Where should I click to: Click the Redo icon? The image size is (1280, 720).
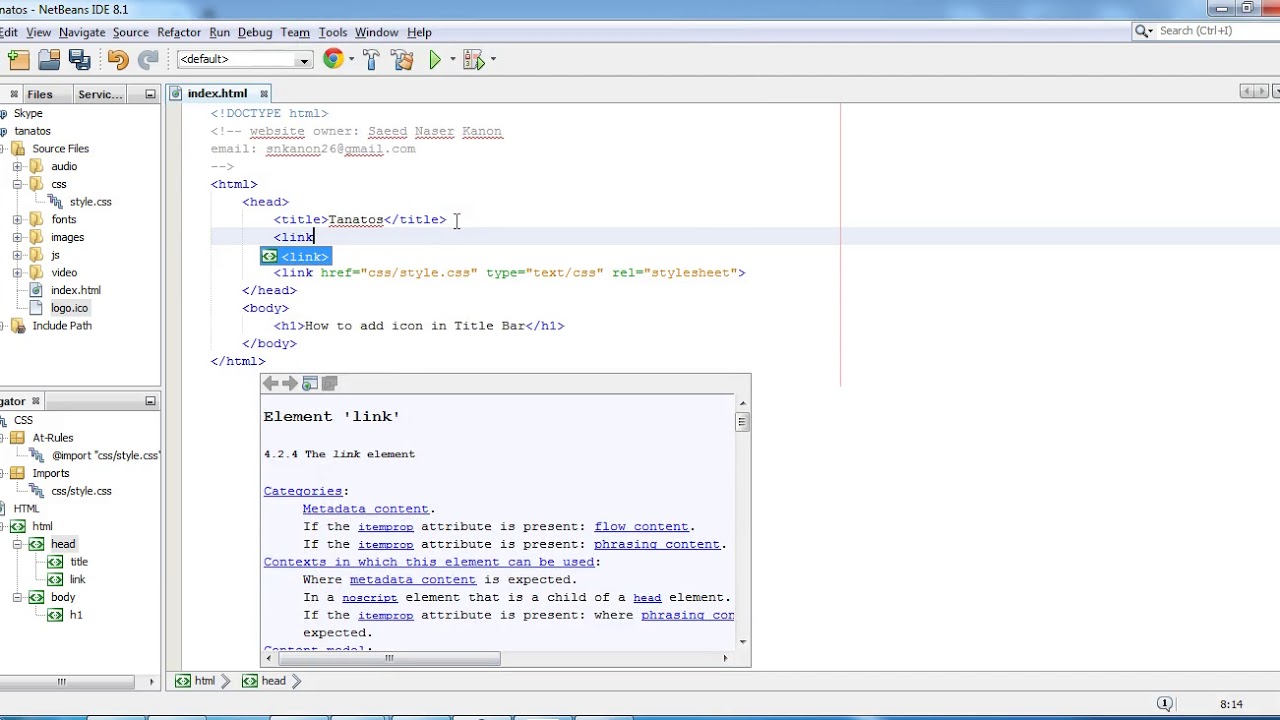147,59
